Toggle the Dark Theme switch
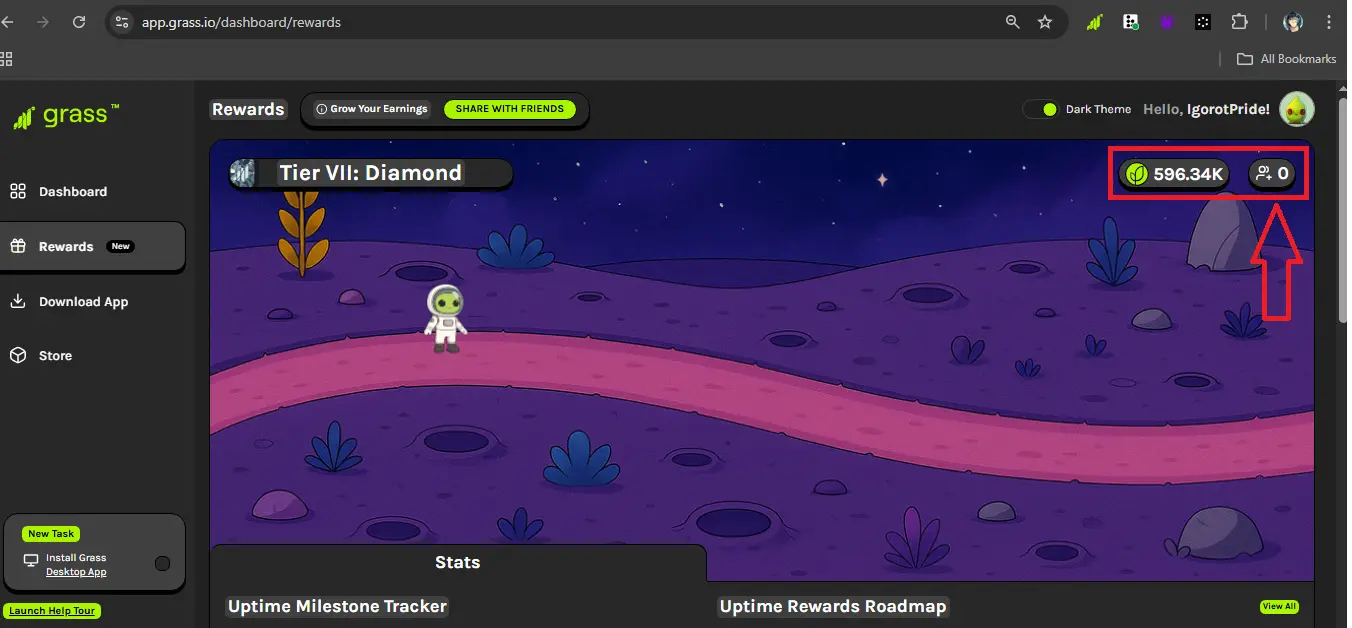The image size is (1352, 628). tap(1041, 109)
